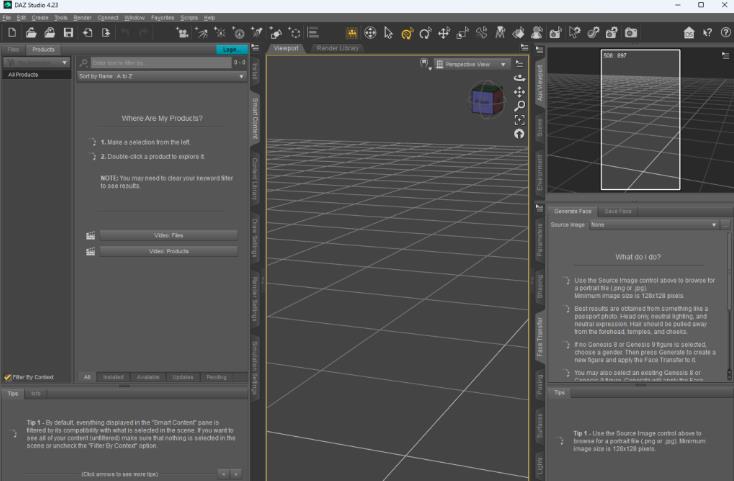Click the Import icon in the toolbar
The height and width of the screenshot is (481, 734).
click(88, 33)
